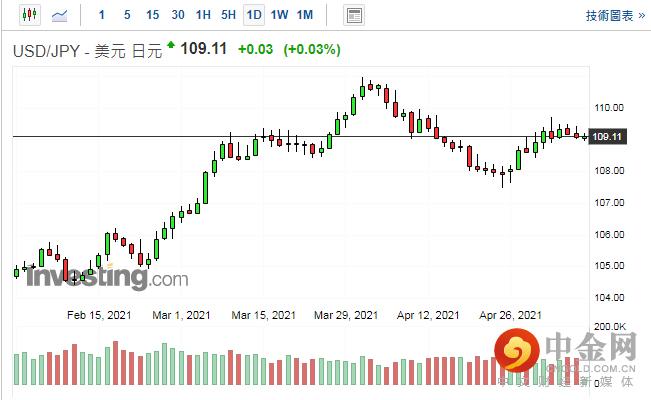Select the 1H interval

pyautogui.click(x=203, y=15)
